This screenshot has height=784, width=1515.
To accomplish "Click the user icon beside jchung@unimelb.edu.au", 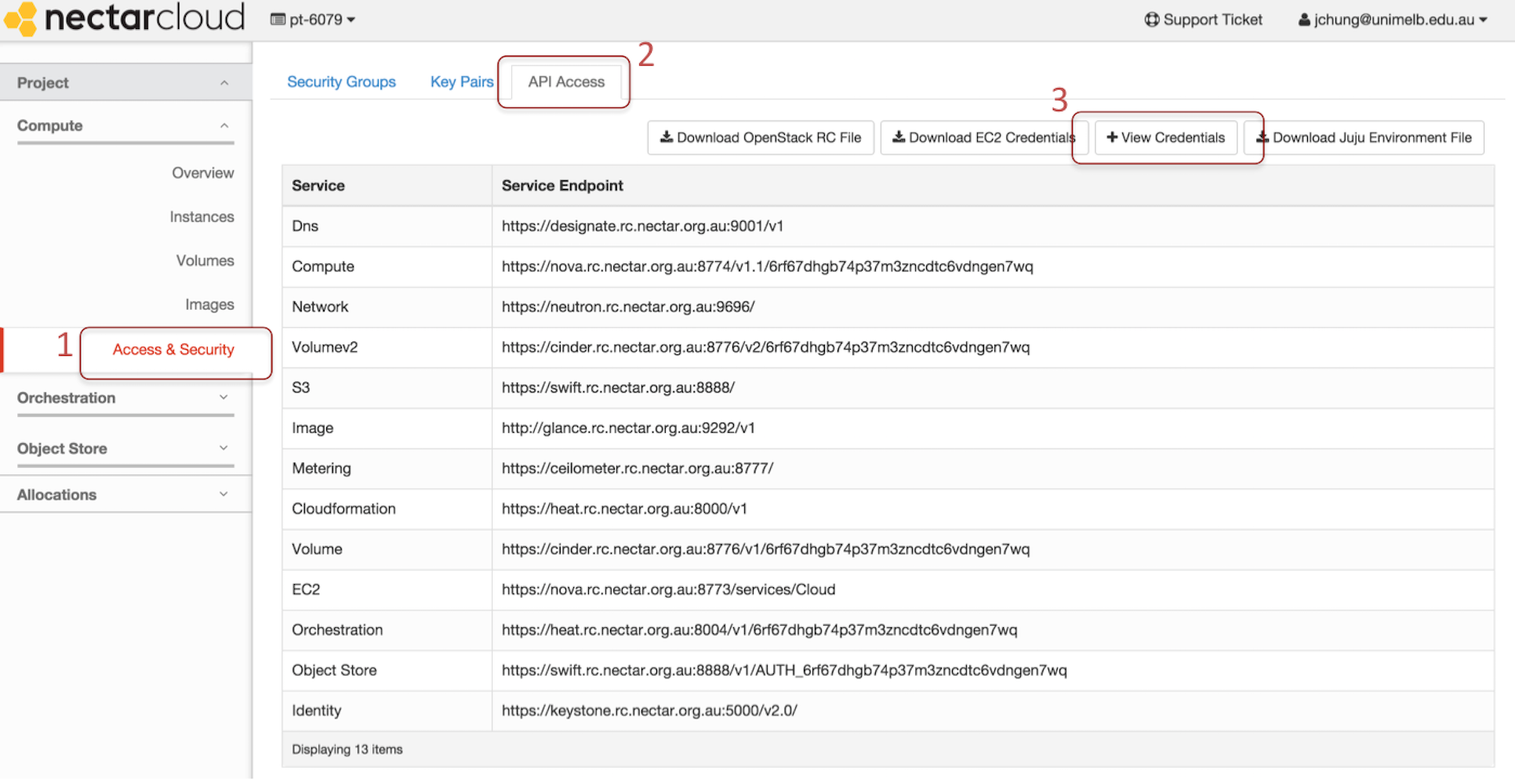I will pyautogui.click(x=1304, y=20).
